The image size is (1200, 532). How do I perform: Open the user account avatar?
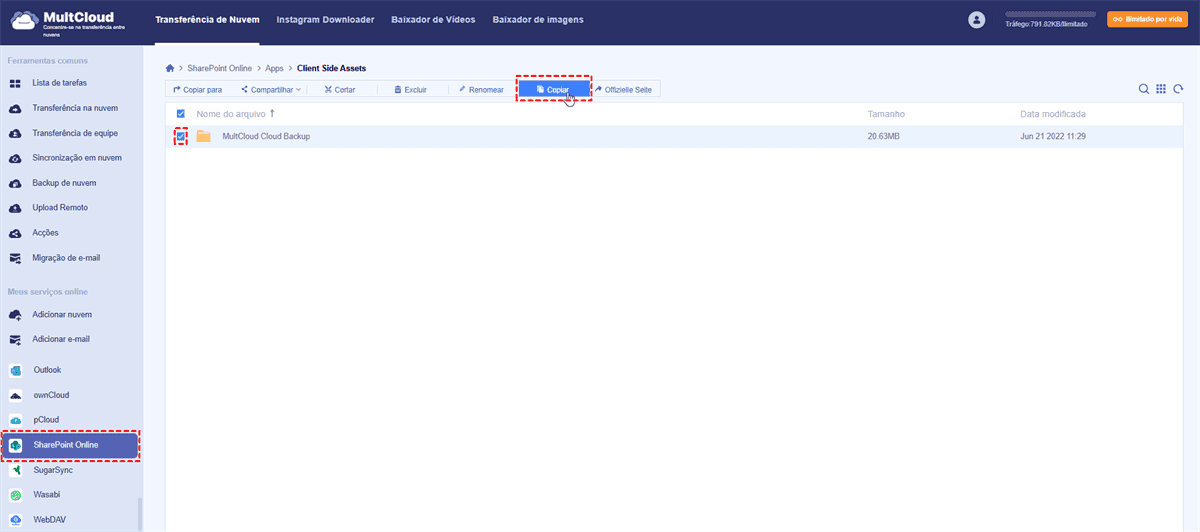977,20
